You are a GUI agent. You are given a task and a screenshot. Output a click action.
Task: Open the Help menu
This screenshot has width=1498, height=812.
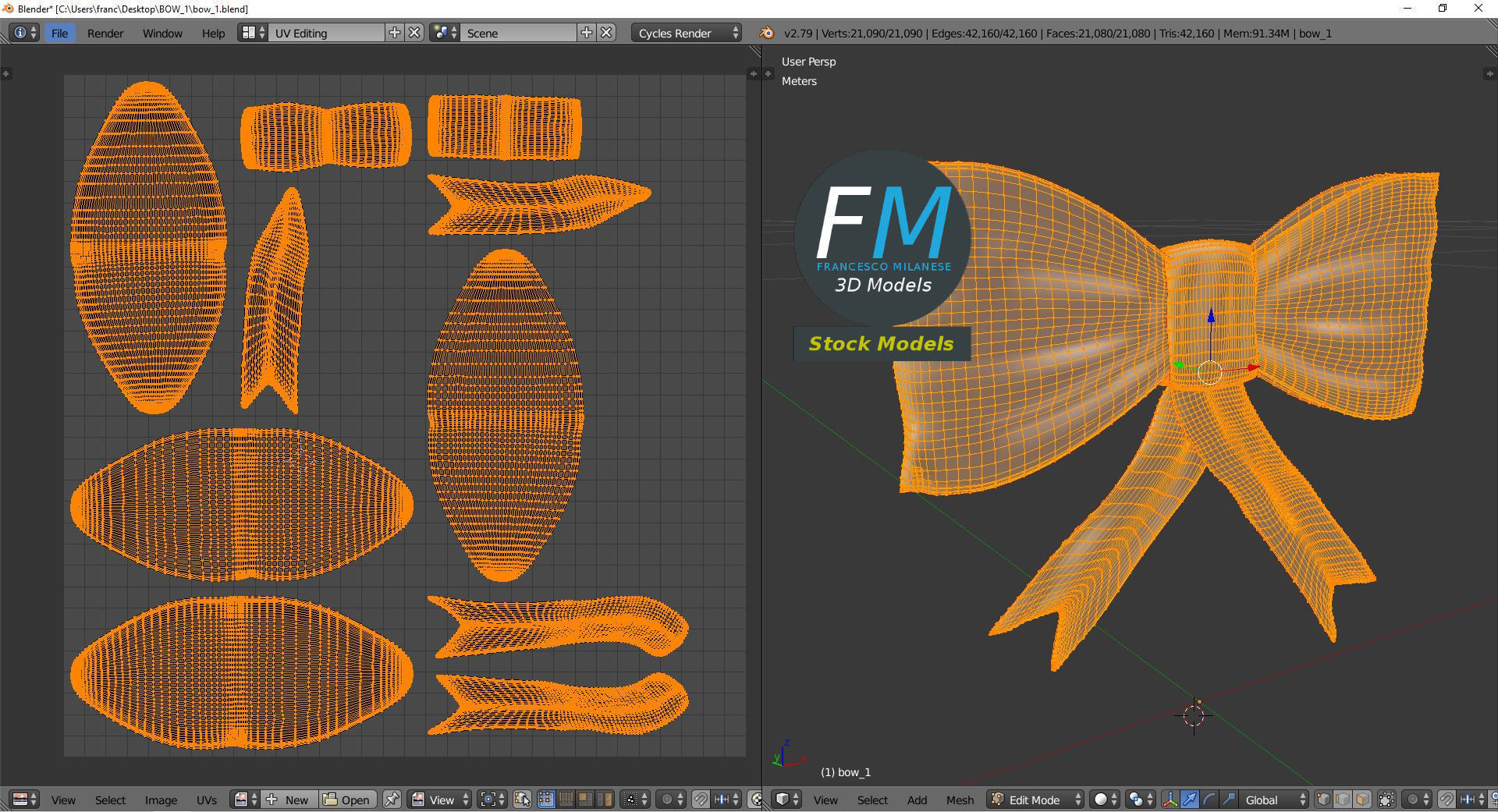(x=213, y=33)
